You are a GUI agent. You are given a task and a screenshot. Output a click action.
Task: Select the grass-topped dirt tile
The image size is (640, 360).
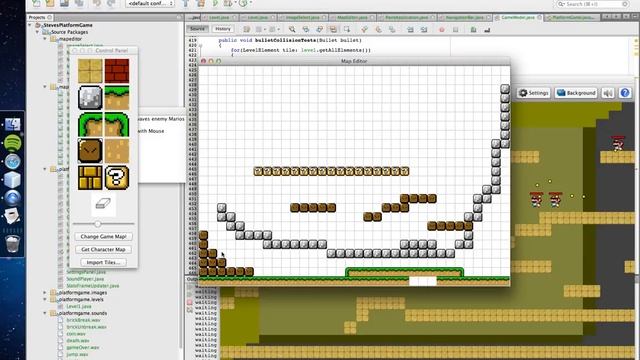point(117,98)
